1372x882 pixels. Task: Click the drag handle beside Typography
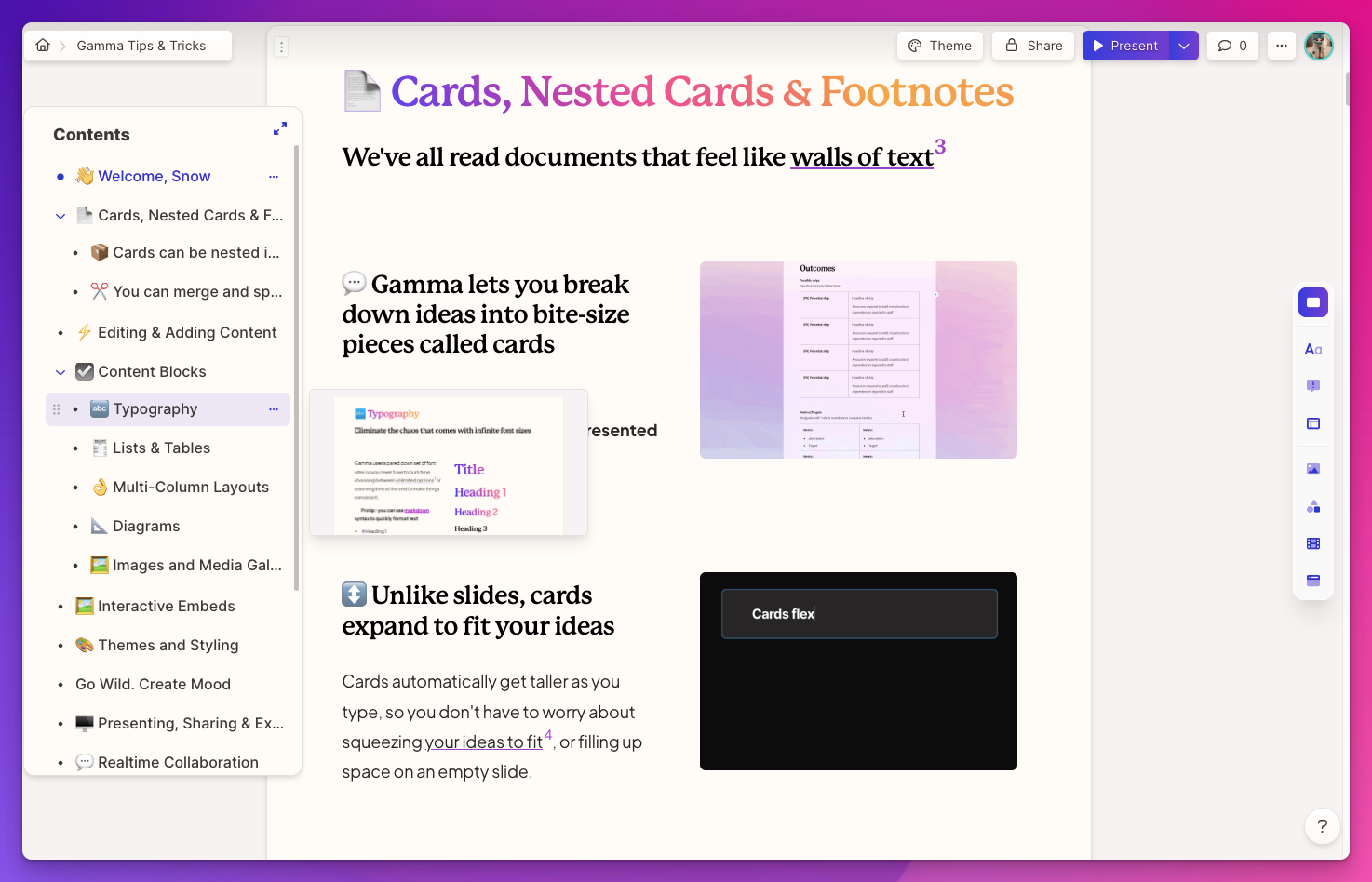pos(56,409)
